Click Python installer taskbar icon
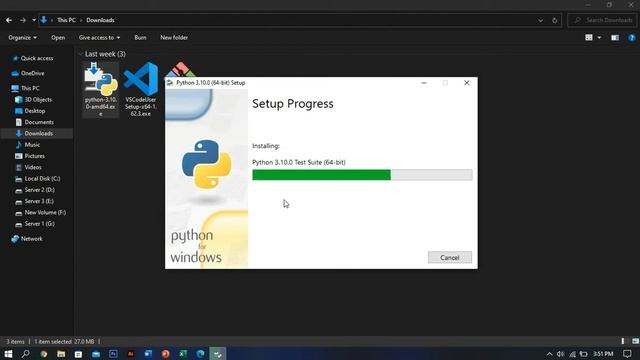The image size is (640, 360). click(x=218, y=354)
